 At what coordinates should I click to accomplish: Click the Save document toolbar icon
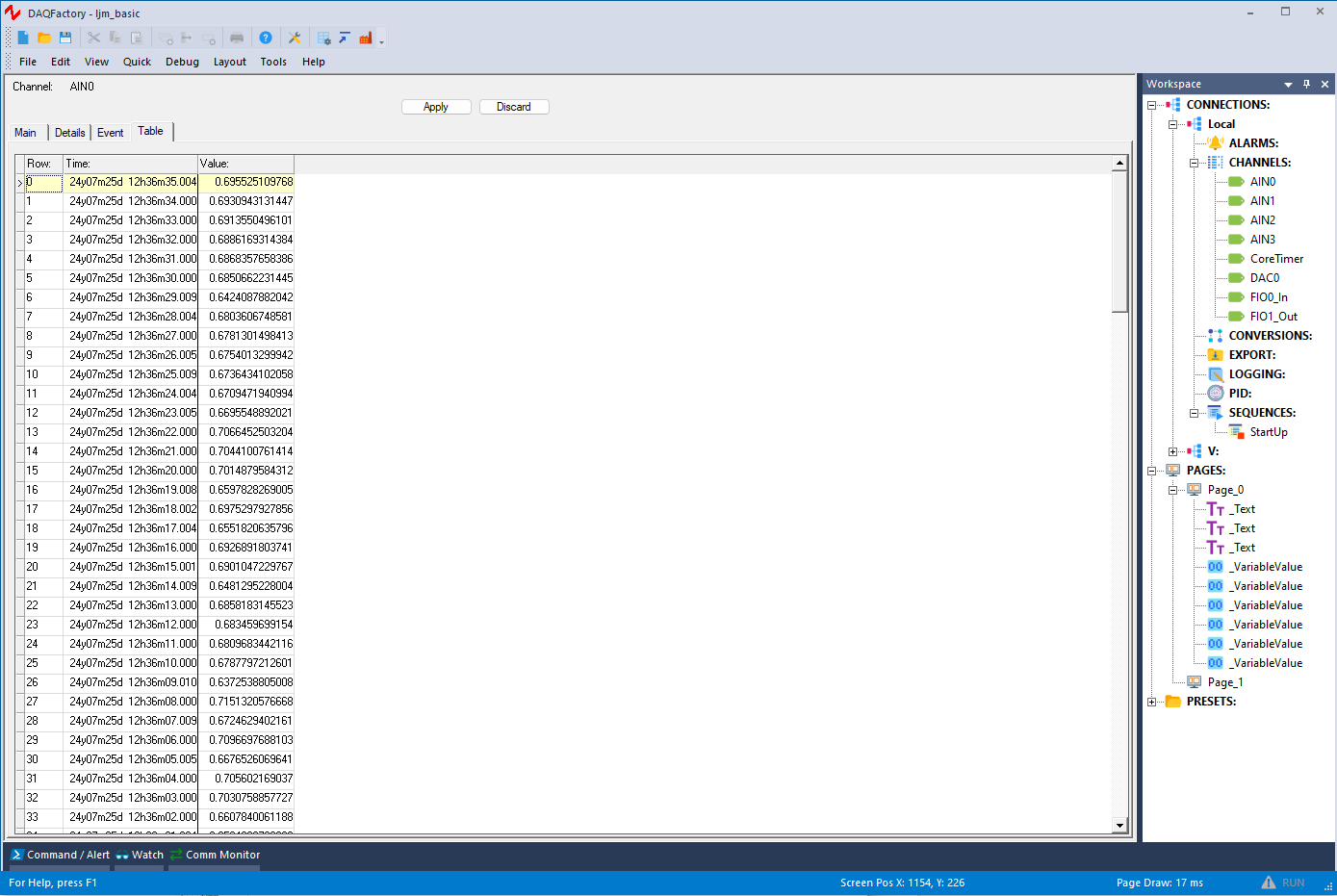coord(65,38)
